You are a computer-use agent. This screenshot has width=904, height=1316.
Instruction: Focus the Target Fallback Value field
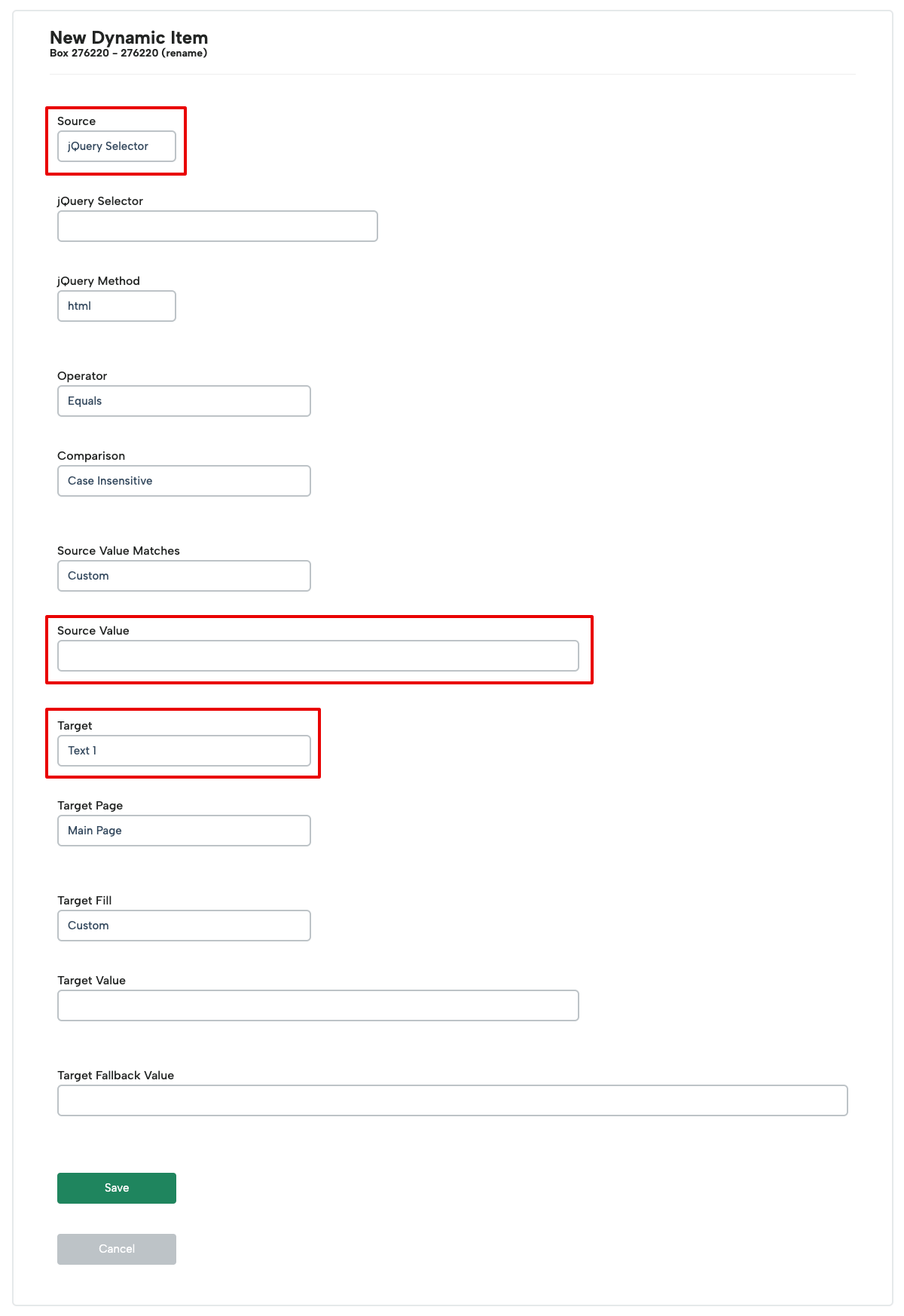pyautogui.click(x=453, y=1100)
